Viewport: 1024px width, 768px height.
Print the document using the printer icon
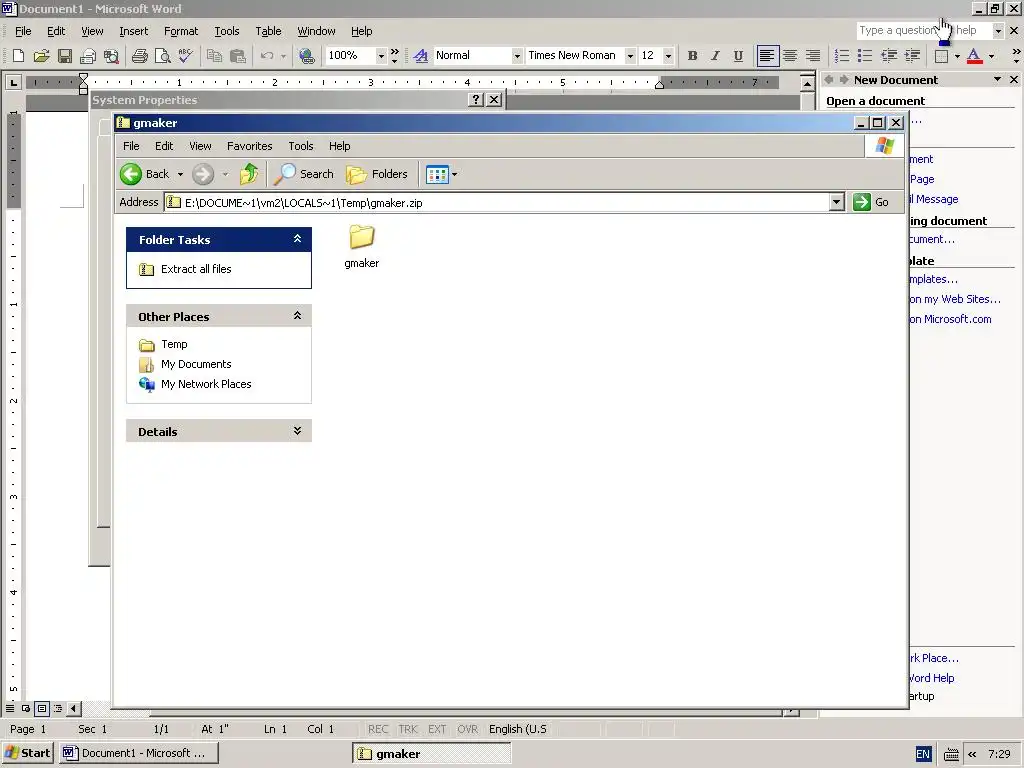point(139,56)
